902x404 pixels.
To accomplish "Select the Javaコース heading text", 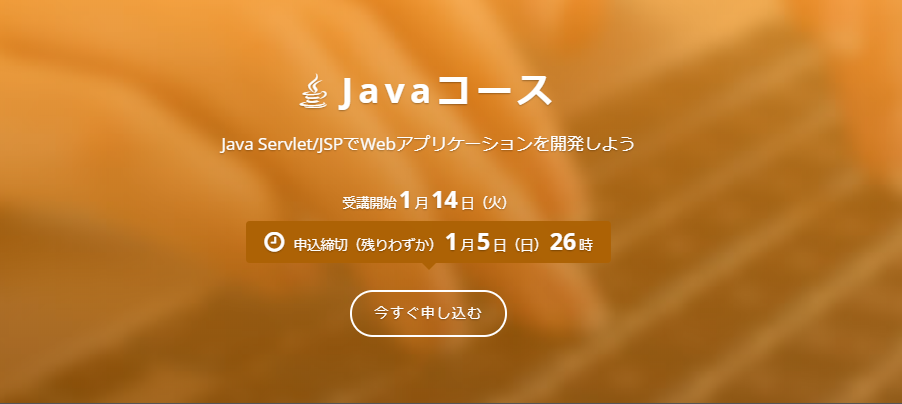I will click(x=445, y=92).
